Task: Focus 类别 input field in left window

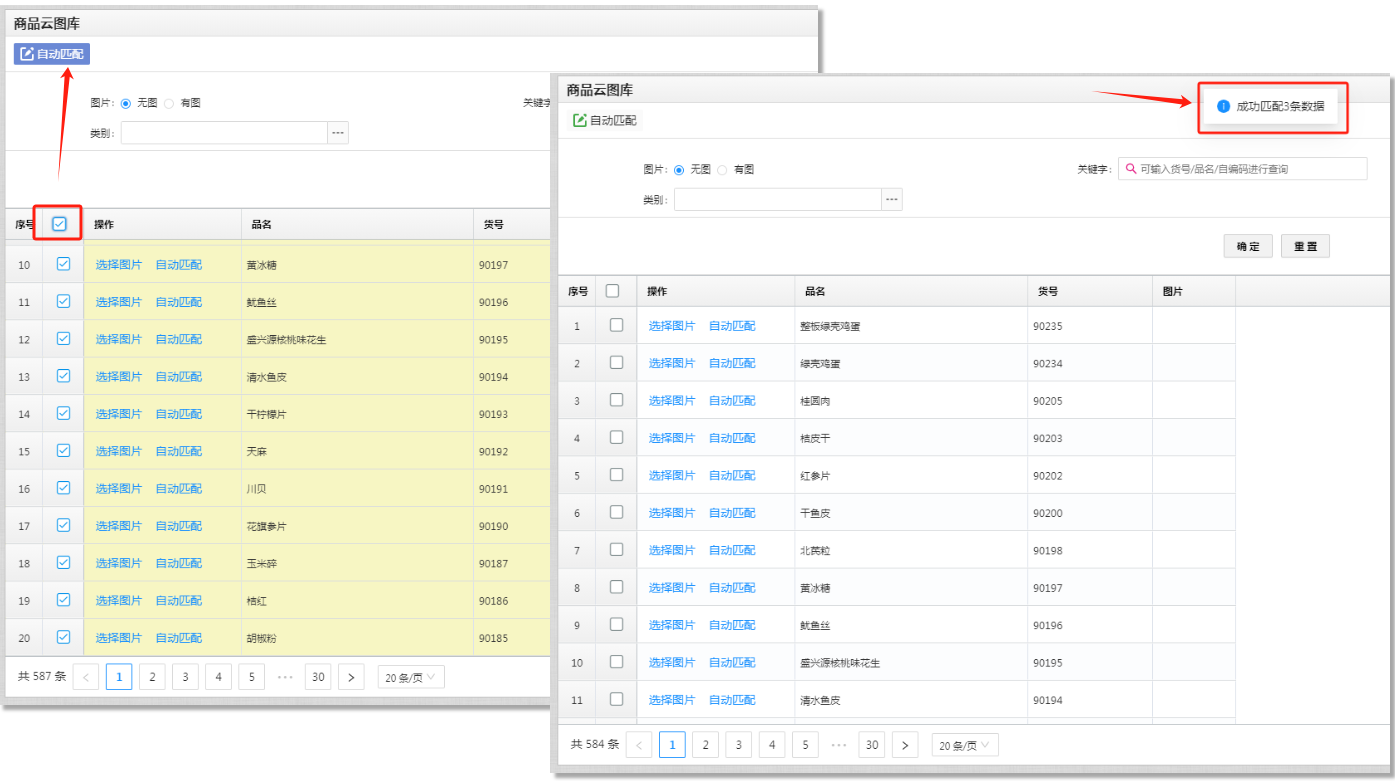Action: [x=224, y=133]
